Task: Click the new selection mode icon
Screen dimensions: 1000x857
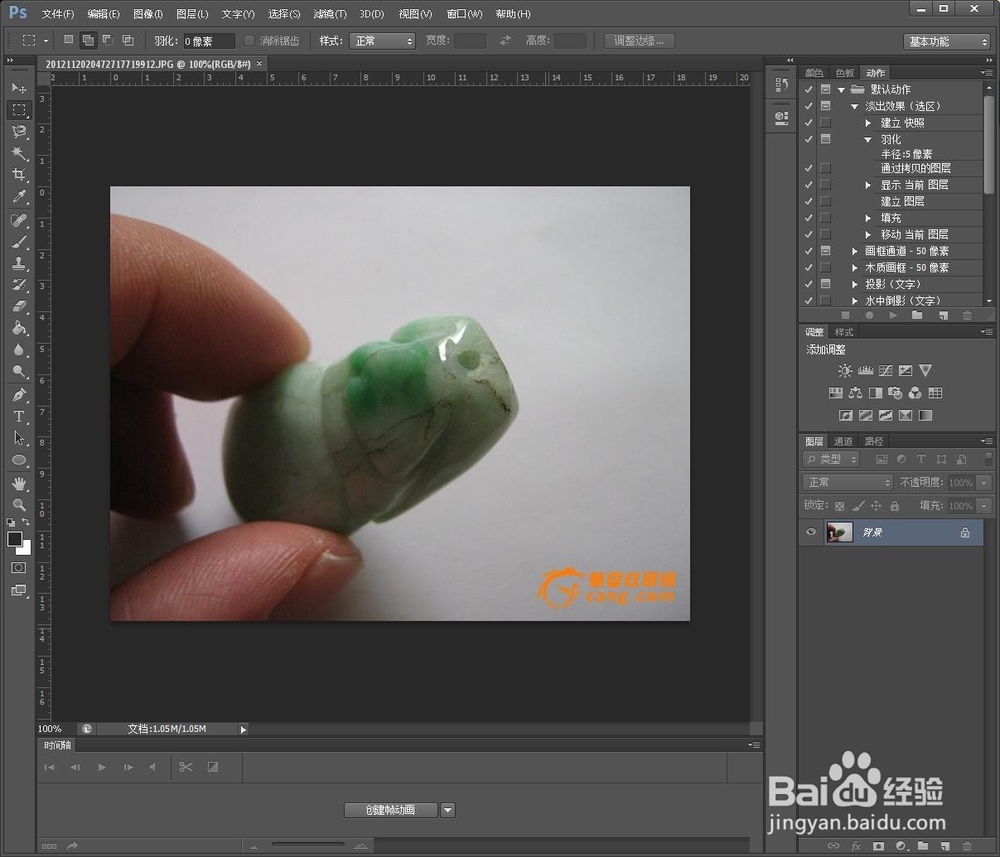Action: [x=68, y=40]
